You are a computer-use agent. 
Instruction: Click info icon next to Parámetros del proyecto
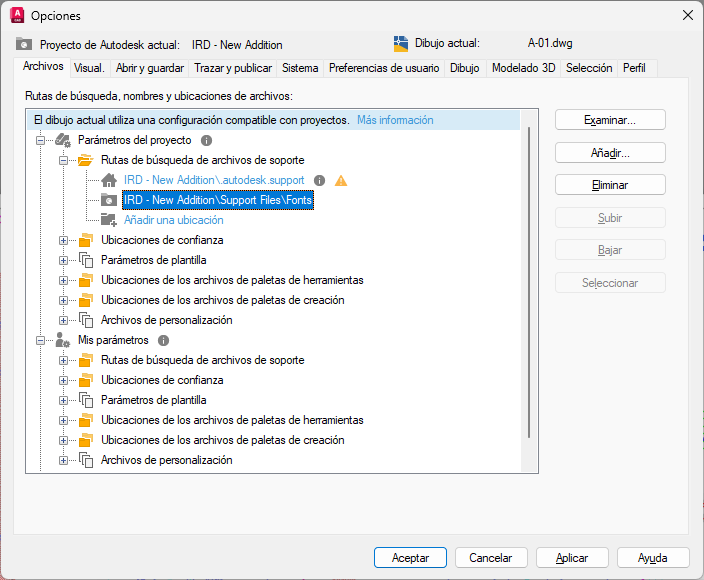[206, 141]
